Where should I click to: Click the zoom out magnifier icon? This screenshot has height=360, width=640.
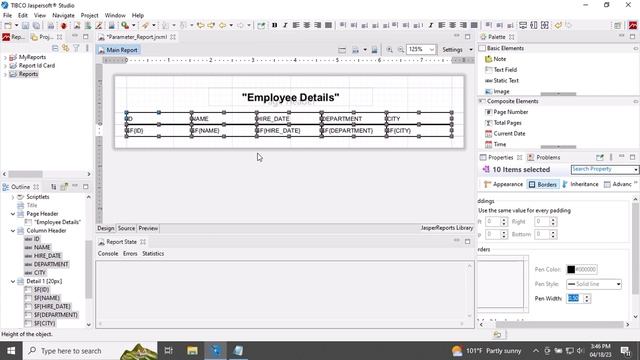click(x=401, y=50)
